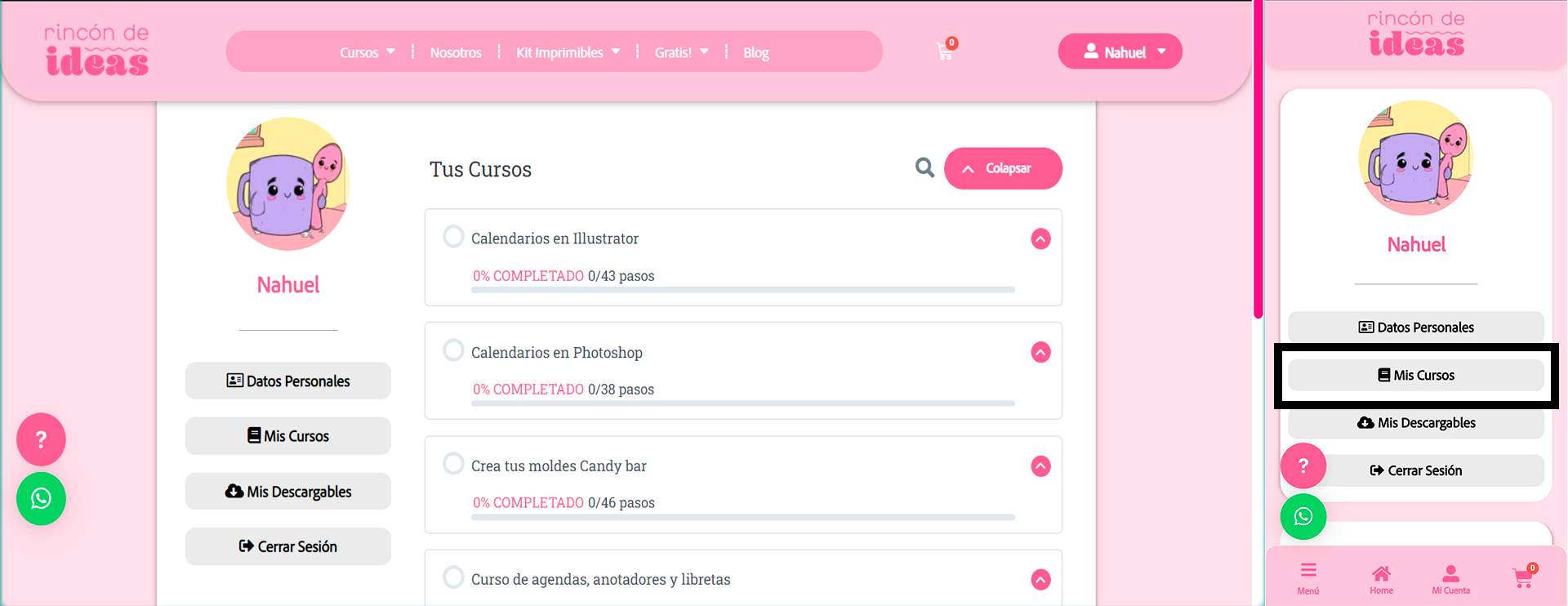Open the WhatsApp chat bubble at far left

[x=41, y=498]
